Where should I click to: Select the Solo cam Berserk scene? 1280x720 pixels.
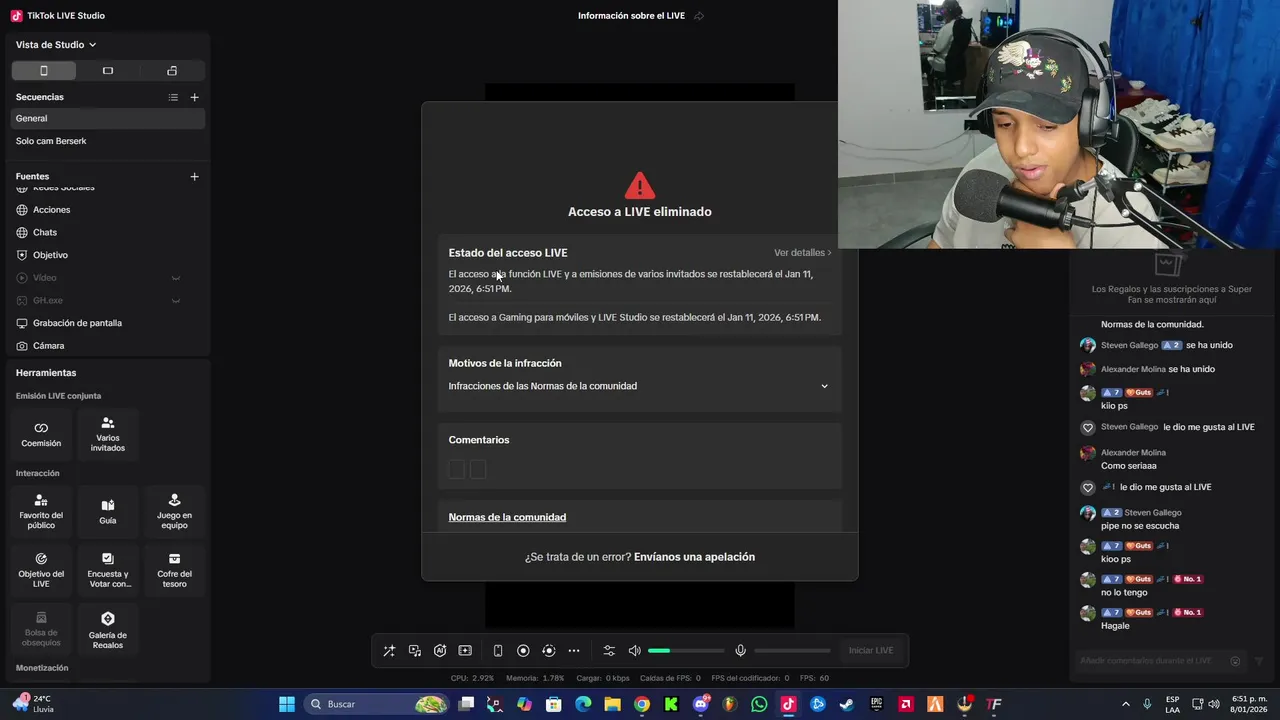(x=108, y=141)
